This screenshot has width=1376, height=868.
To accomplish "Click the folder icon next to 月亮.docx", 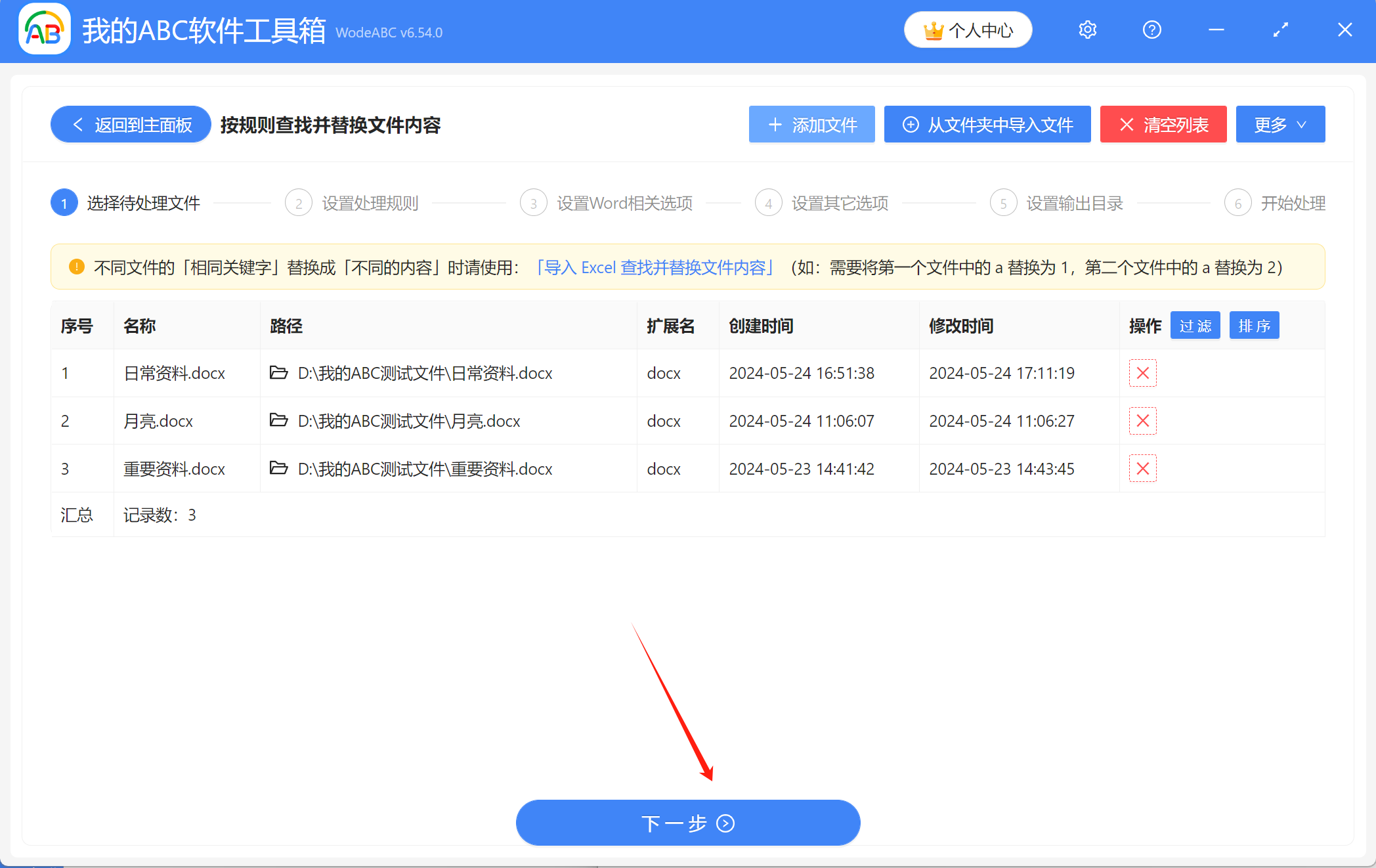I will (278, 421).
